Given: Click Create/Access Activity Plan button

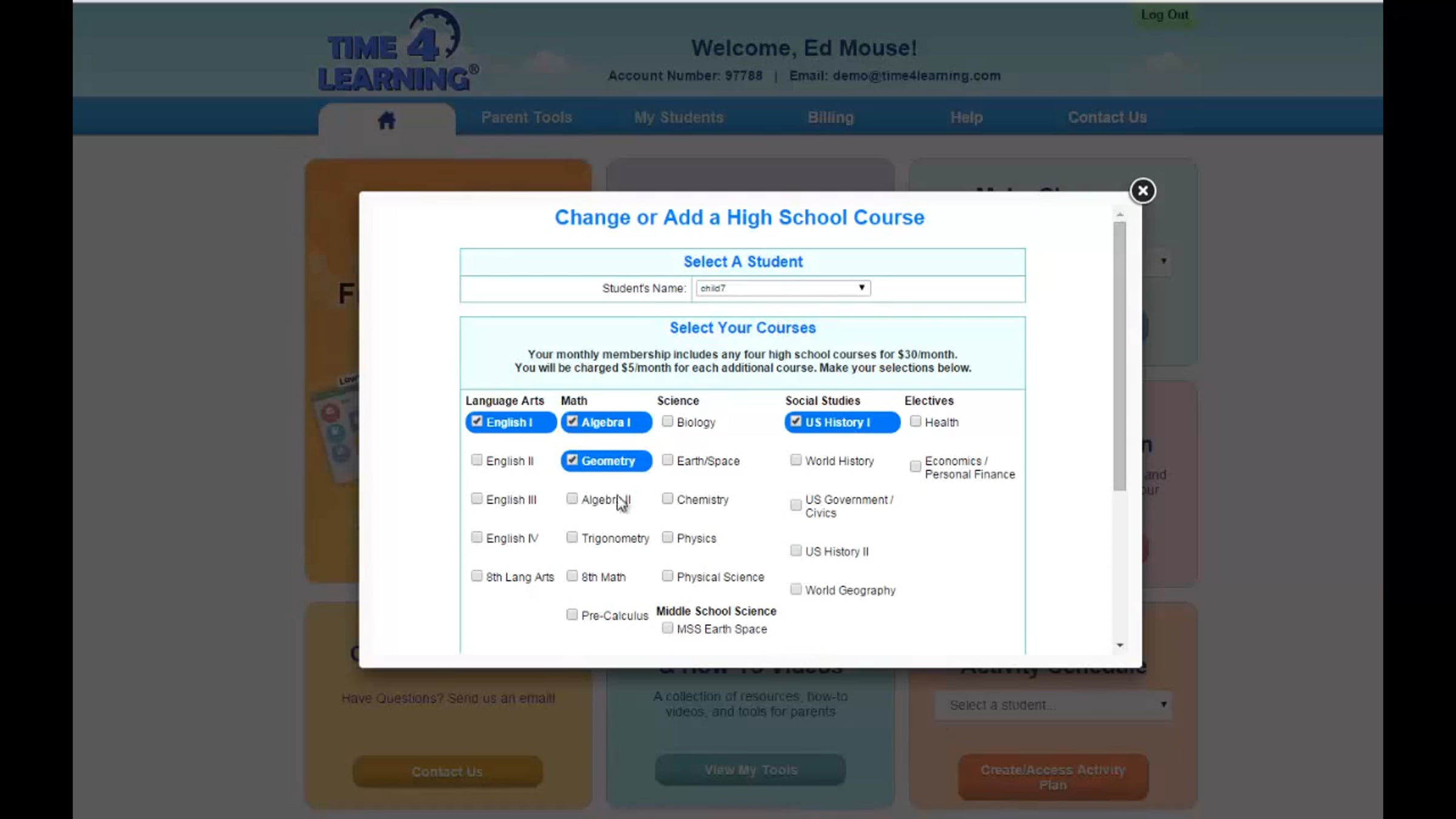Looking at the screenshot, I should (x=1053, y=777).
